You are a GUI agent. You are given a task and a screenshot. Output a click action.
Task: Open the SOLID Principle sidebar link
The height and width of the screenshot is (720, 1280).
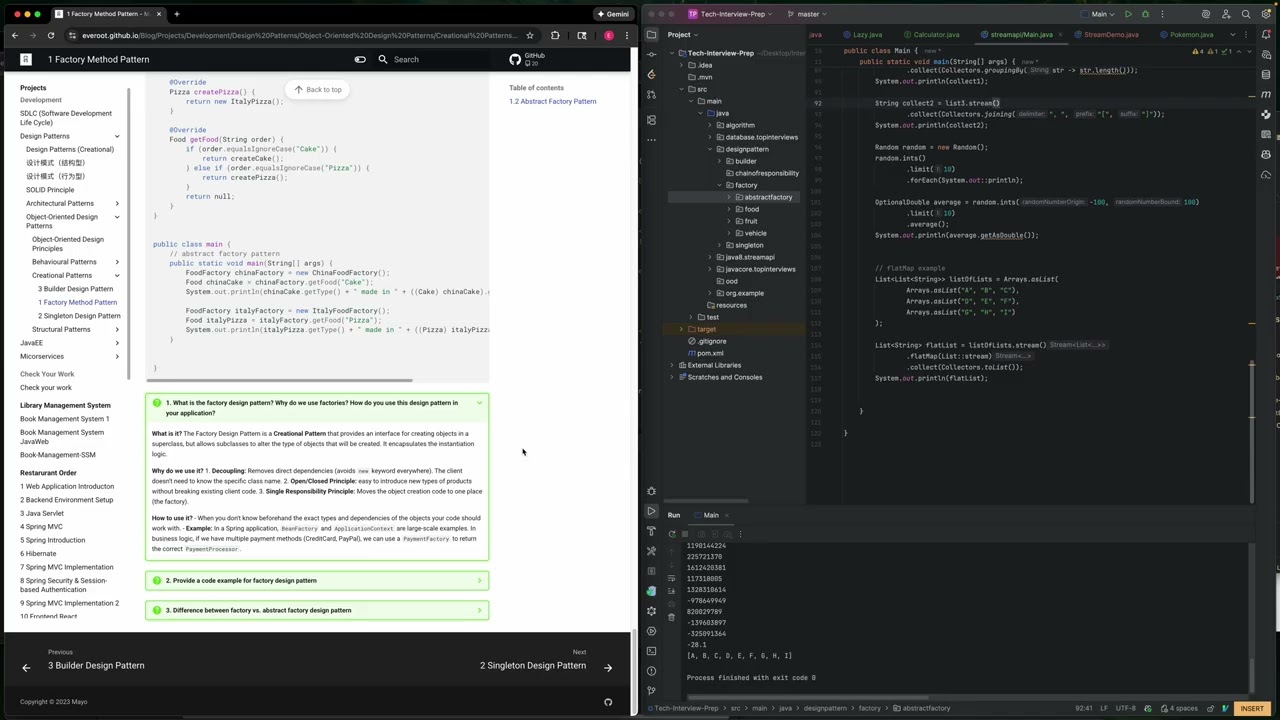50,190
